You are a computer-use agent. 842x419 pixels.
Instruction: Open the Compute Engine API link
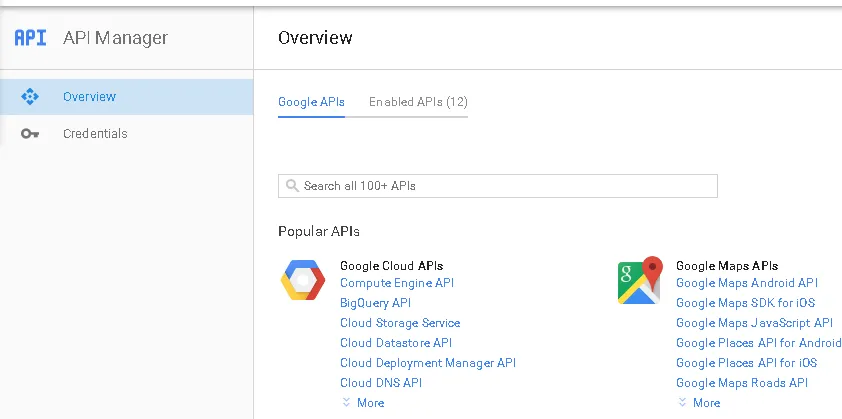[397, 283]
